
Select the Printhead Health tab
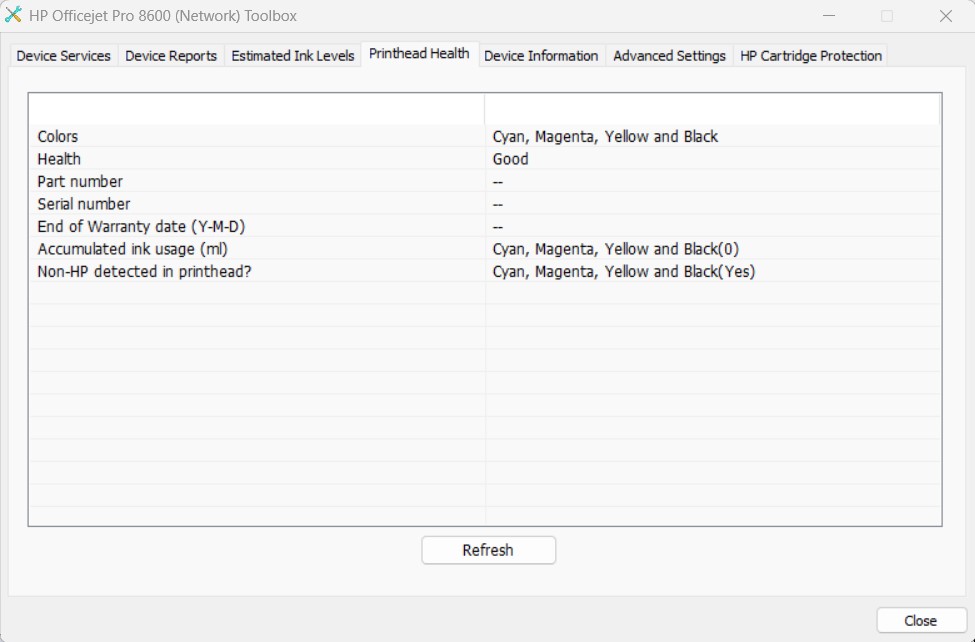coord(419,54)
